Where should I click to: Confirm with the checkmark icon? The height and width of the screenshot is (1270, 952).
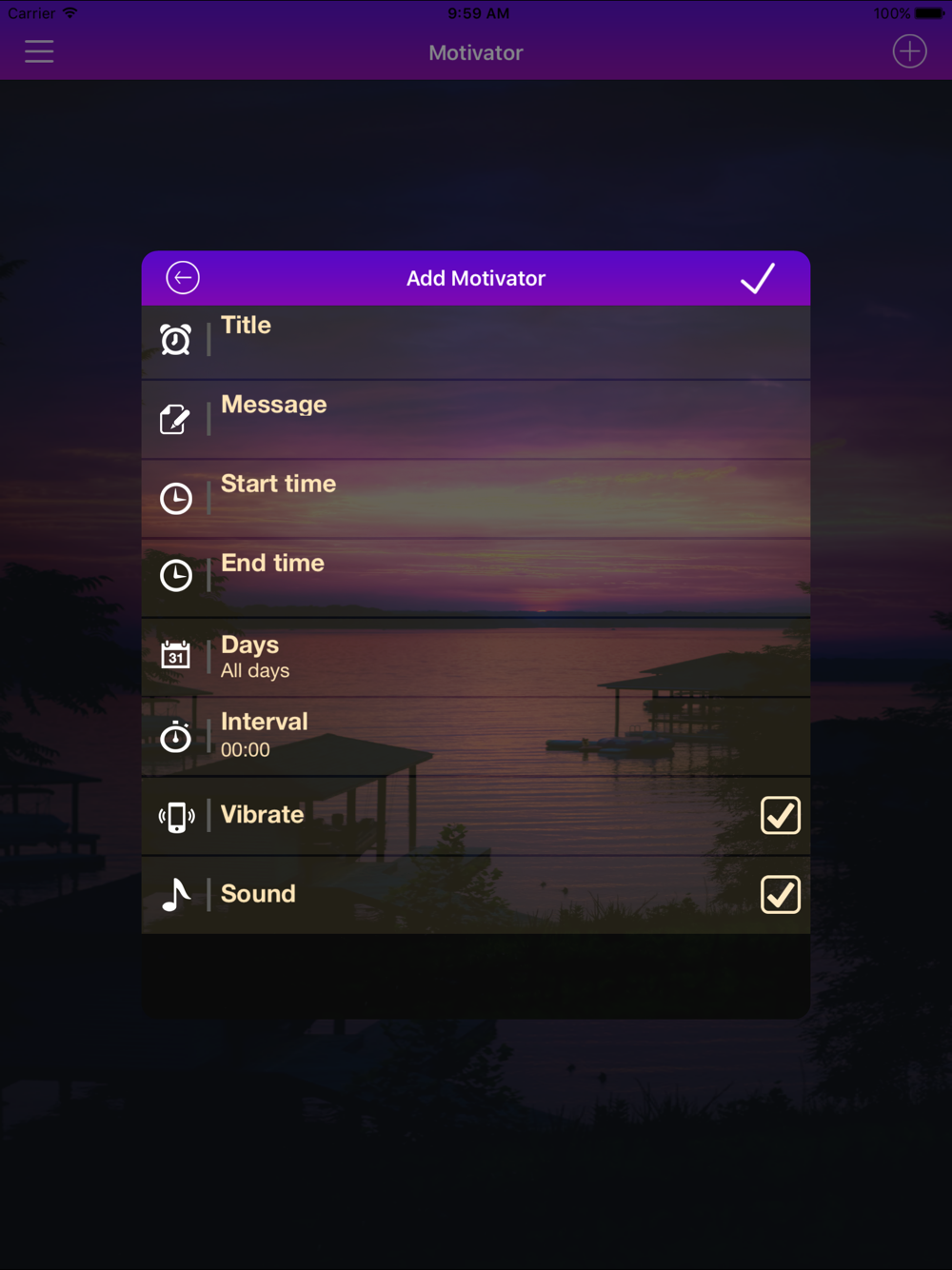[758, 278]
